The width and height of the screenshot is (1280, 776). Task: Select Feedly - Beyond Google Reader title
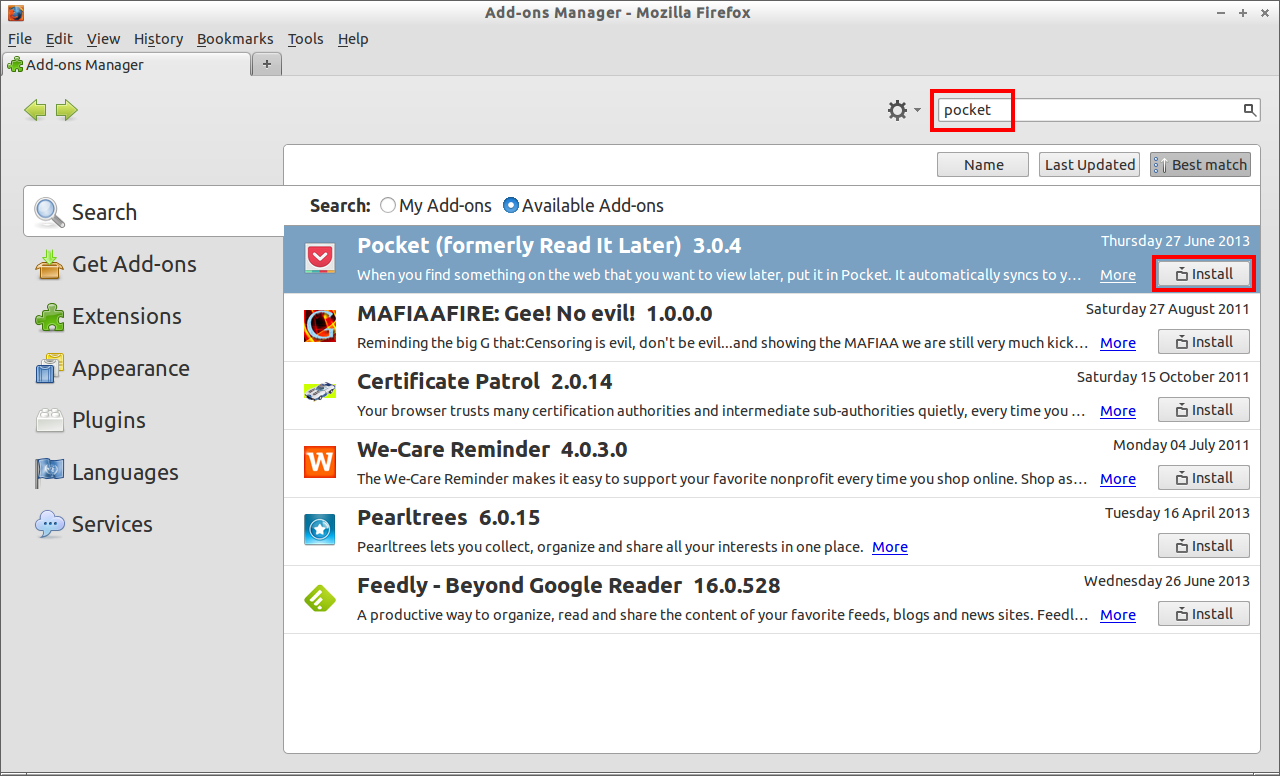(519, 586)
